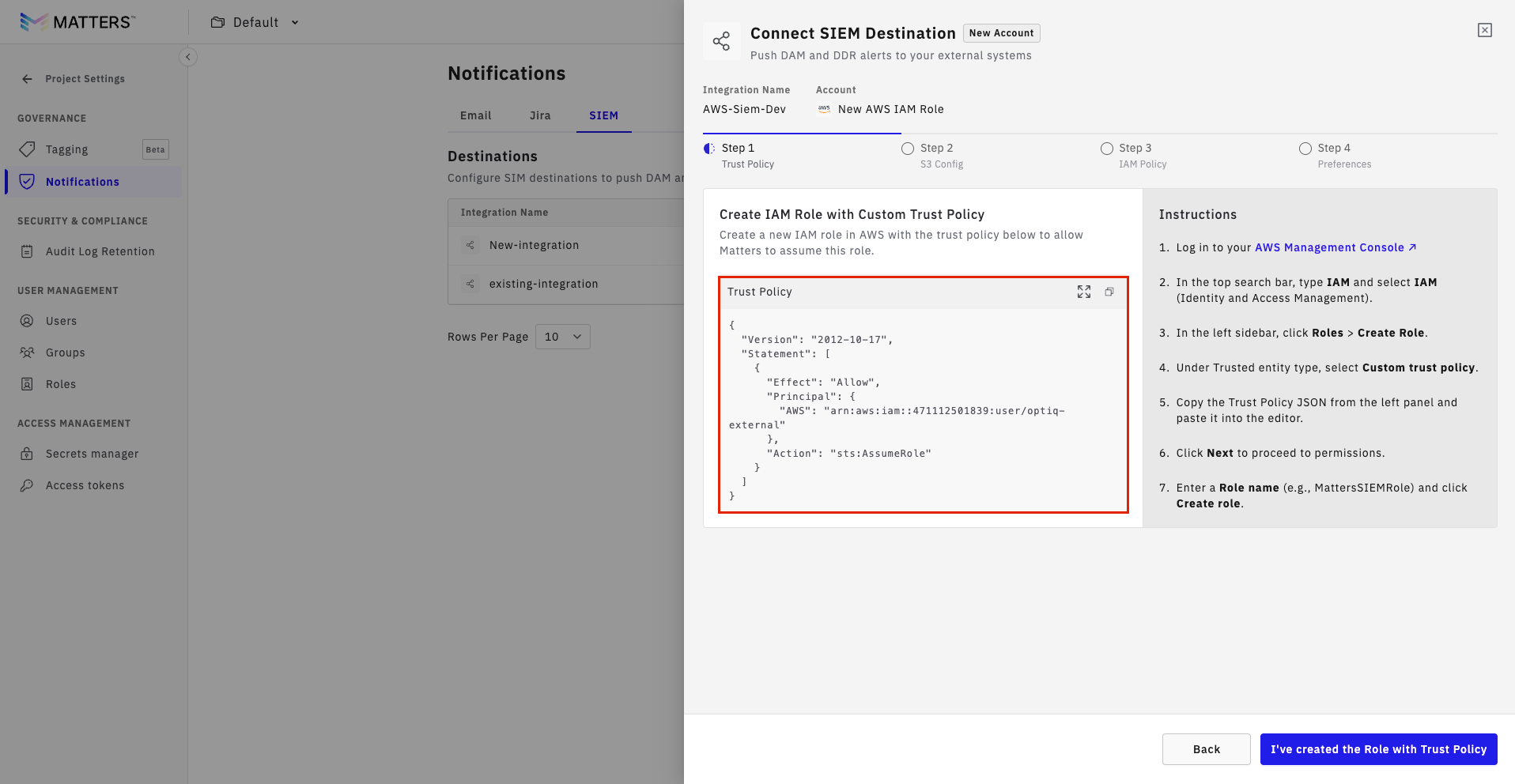The width and height of the screenshot is (1515, 784).
Task: Click the Back button
Action: point(1206,749)
